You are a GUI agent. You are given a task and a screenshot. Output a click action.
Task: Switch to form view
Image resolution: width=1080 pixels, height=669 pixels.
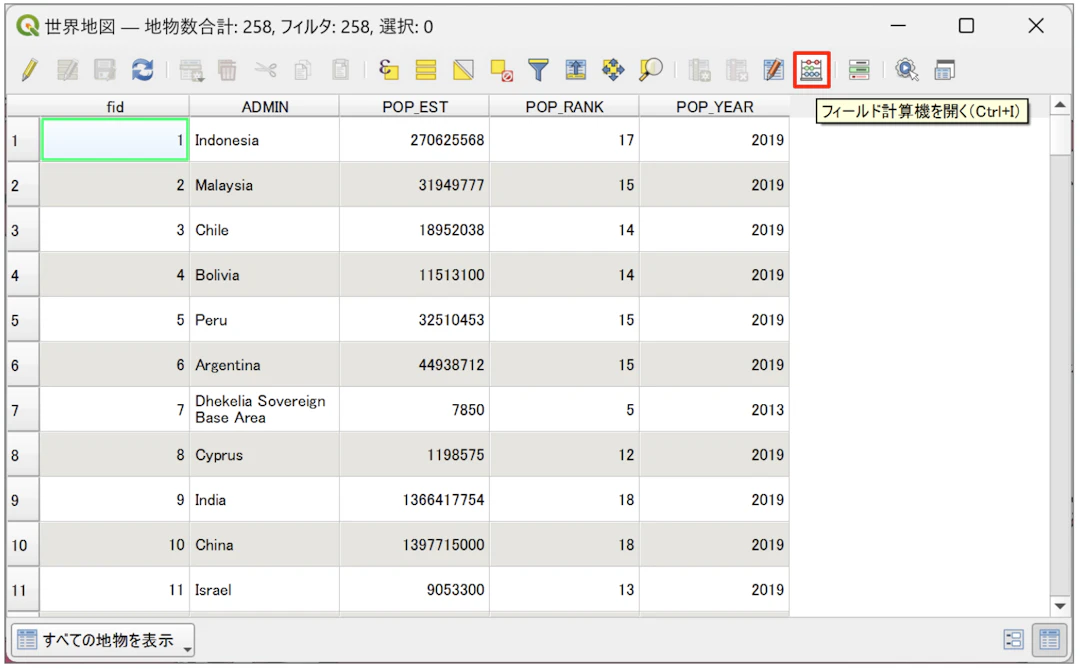[x=1013, y=640]
